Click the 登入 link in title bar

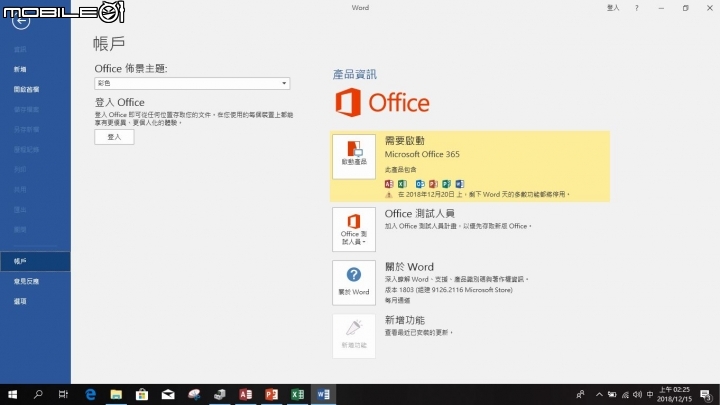click(613, 8)
